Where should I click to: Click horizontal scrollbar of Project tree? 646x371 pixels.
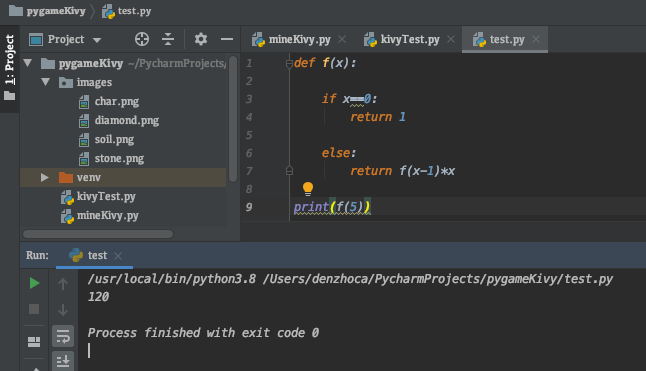(x=98, y=234)
